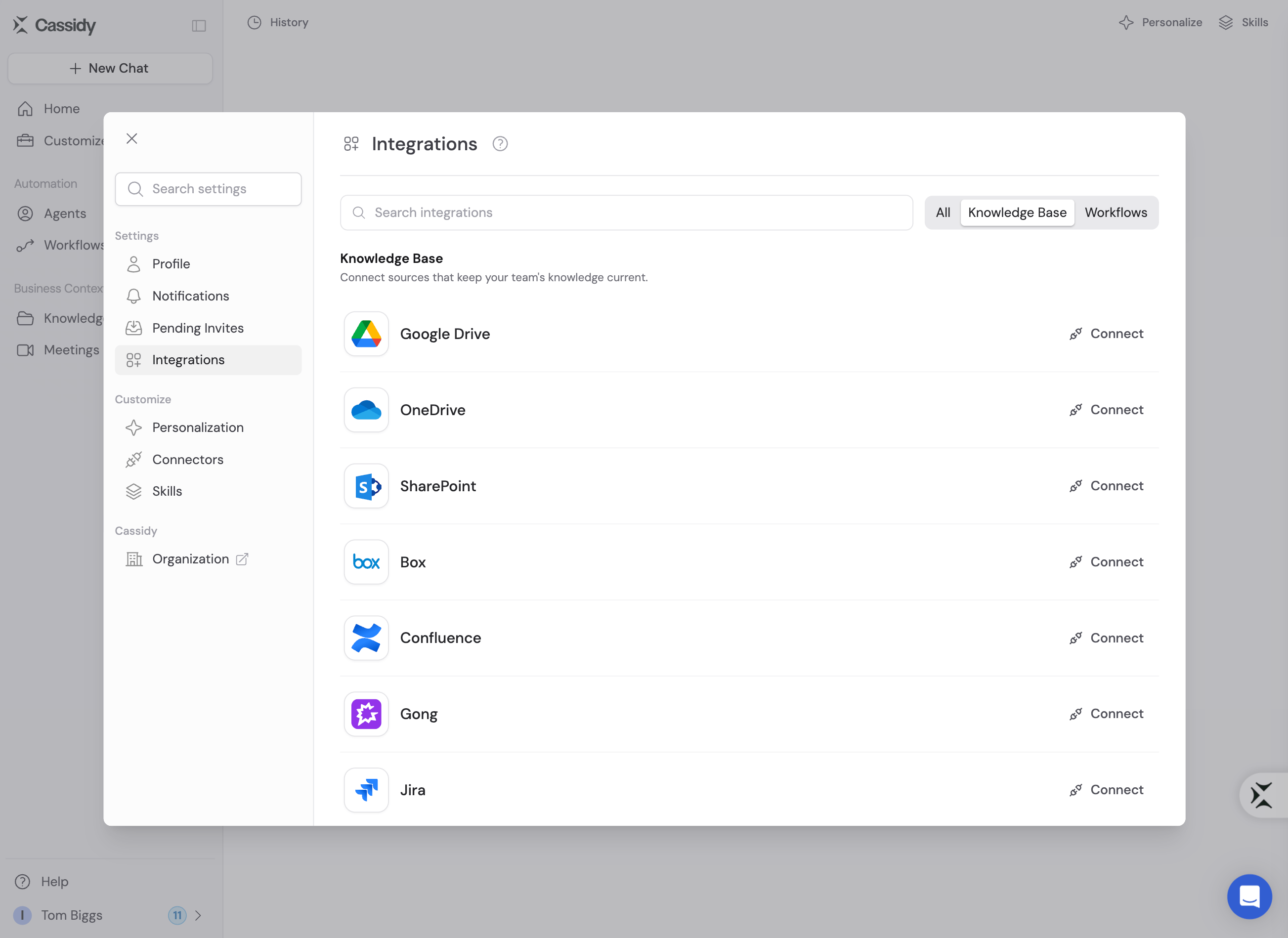
Task: Open the floating Cassidy assistant icon
Action: [1262, 796]
